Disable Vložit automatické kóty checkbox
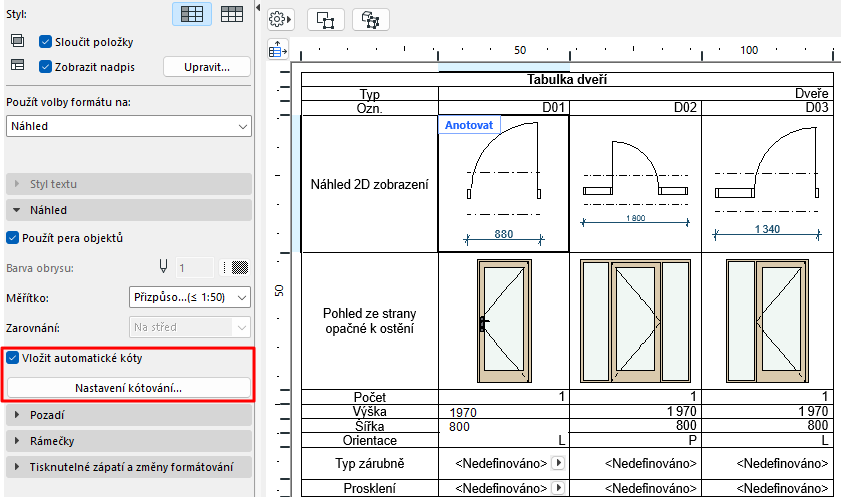 click(14, 358)
